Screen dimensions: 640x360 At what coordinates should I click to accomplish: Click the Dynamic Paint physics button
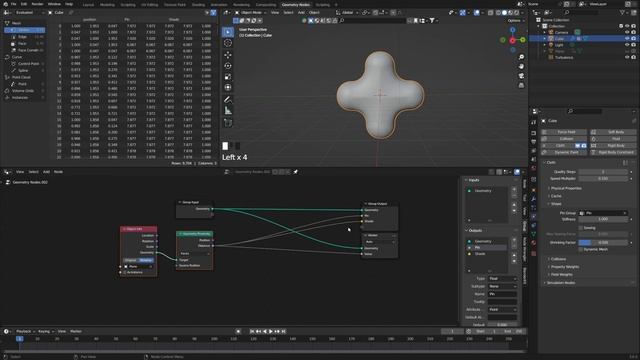[564, 152]
